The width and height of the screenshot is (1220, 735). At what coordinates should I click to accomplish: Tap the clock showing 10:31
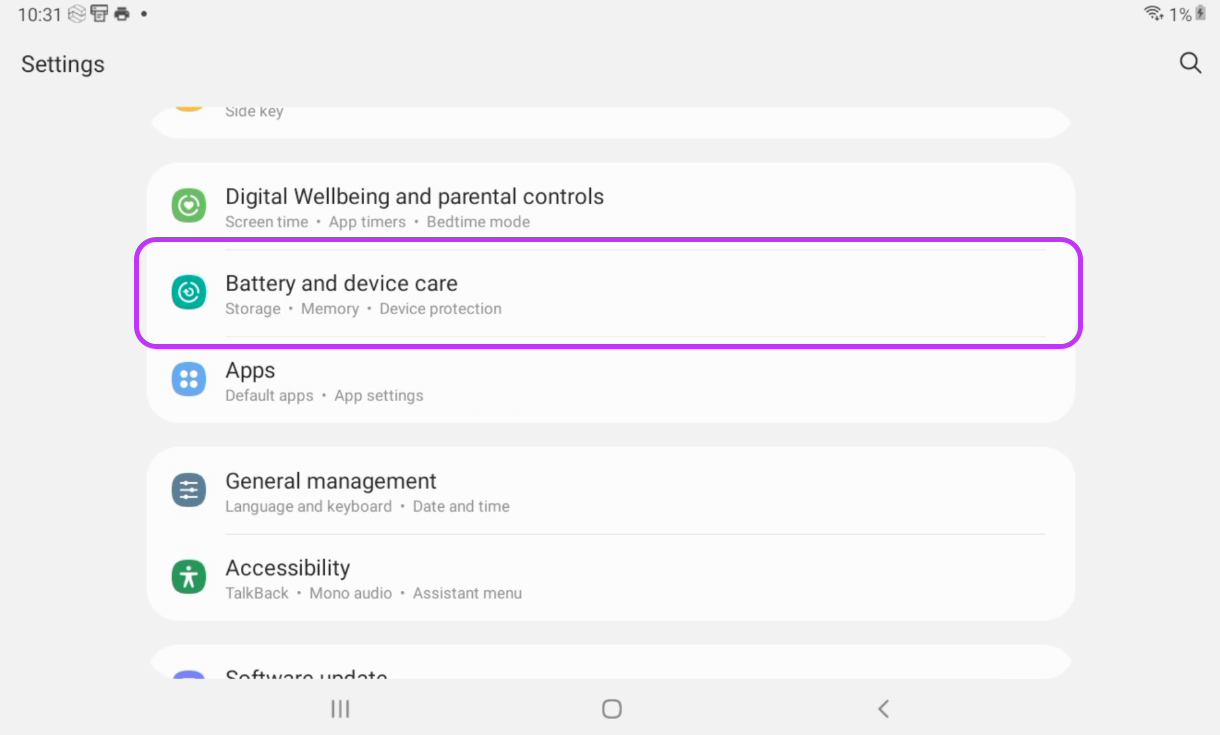coord(38,15)
